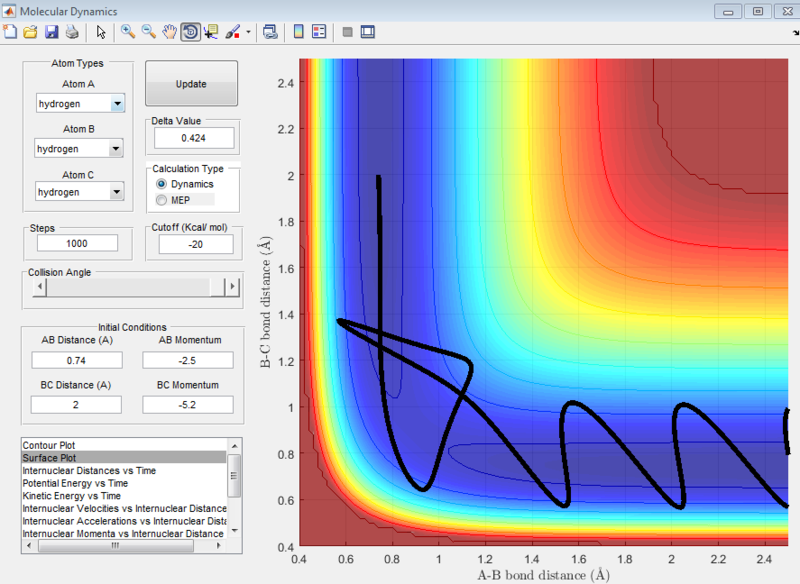
Task: Open the Atom C dropdown list
Action: 117,191
